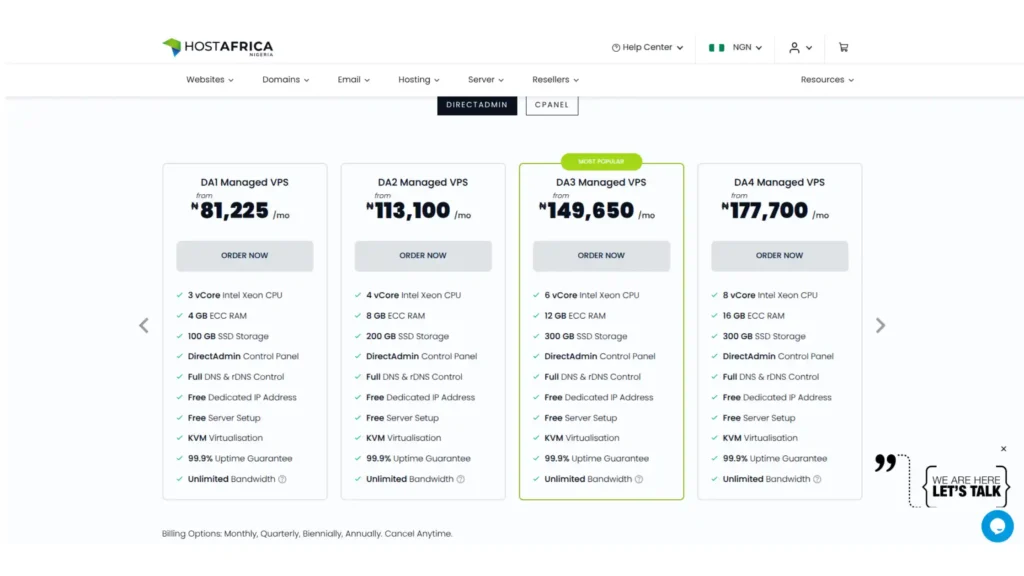This screenshot has width=1024, height=576.
Task: Go to next plans with right arrow
Action: tap(880, 325)
